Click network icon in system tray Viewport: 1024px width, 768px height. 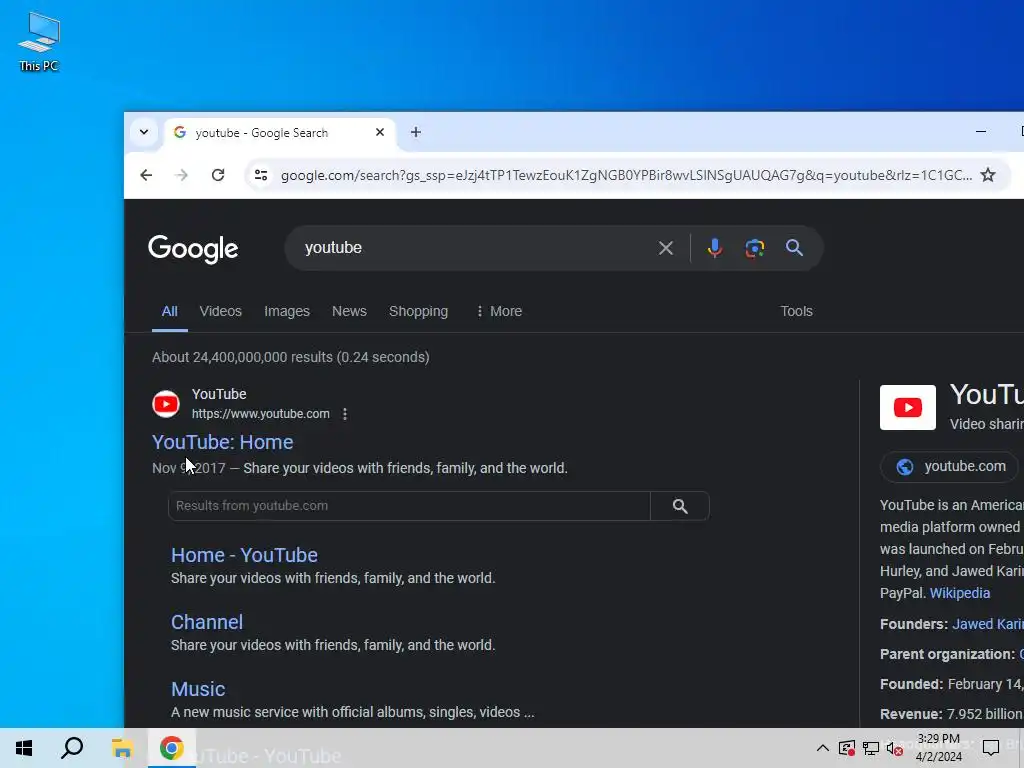[x=871, y=748]
